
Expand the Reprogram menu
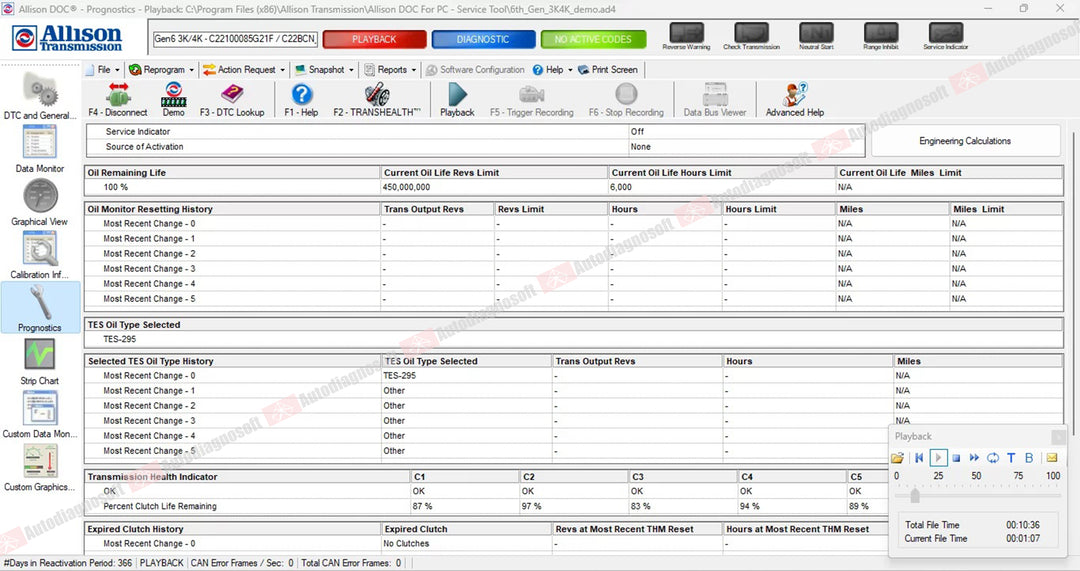[x=162, y=70]
